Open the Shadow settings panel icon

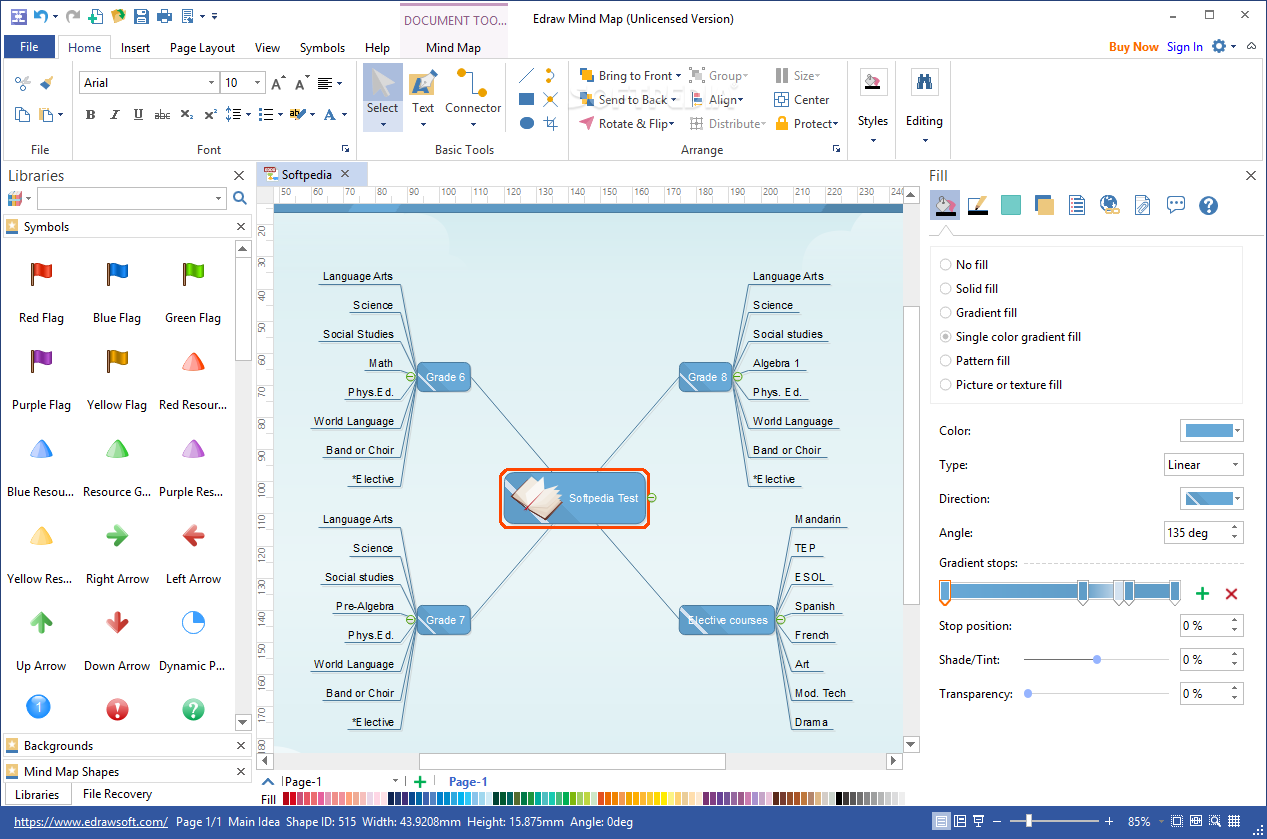(1044, 205)
